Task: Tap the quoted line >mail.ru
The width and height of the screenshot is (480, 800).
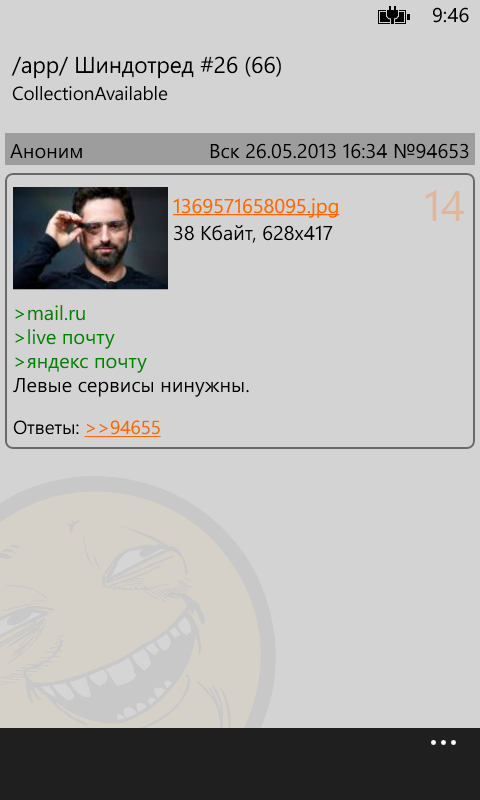Action: (50, 314)
